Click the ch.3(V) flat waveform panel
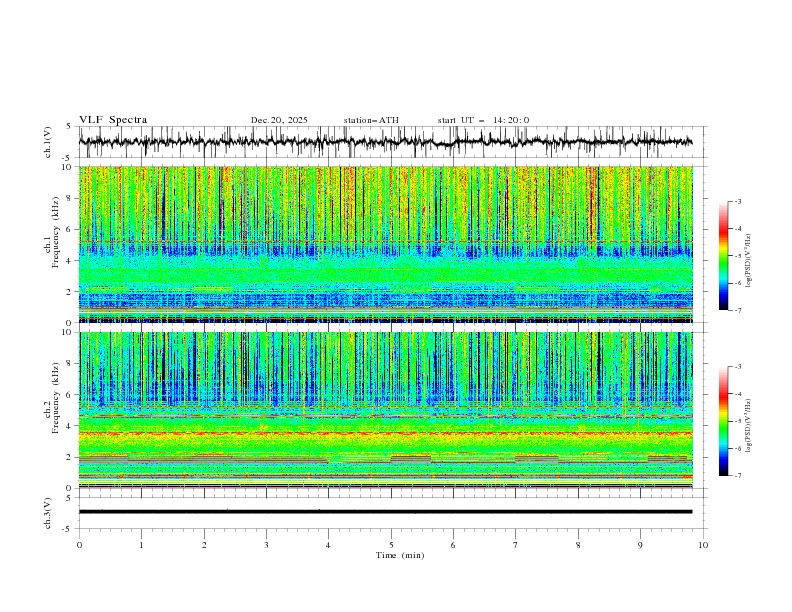The image size is (792, 612). pyautogui.click(x=391, y=512)
